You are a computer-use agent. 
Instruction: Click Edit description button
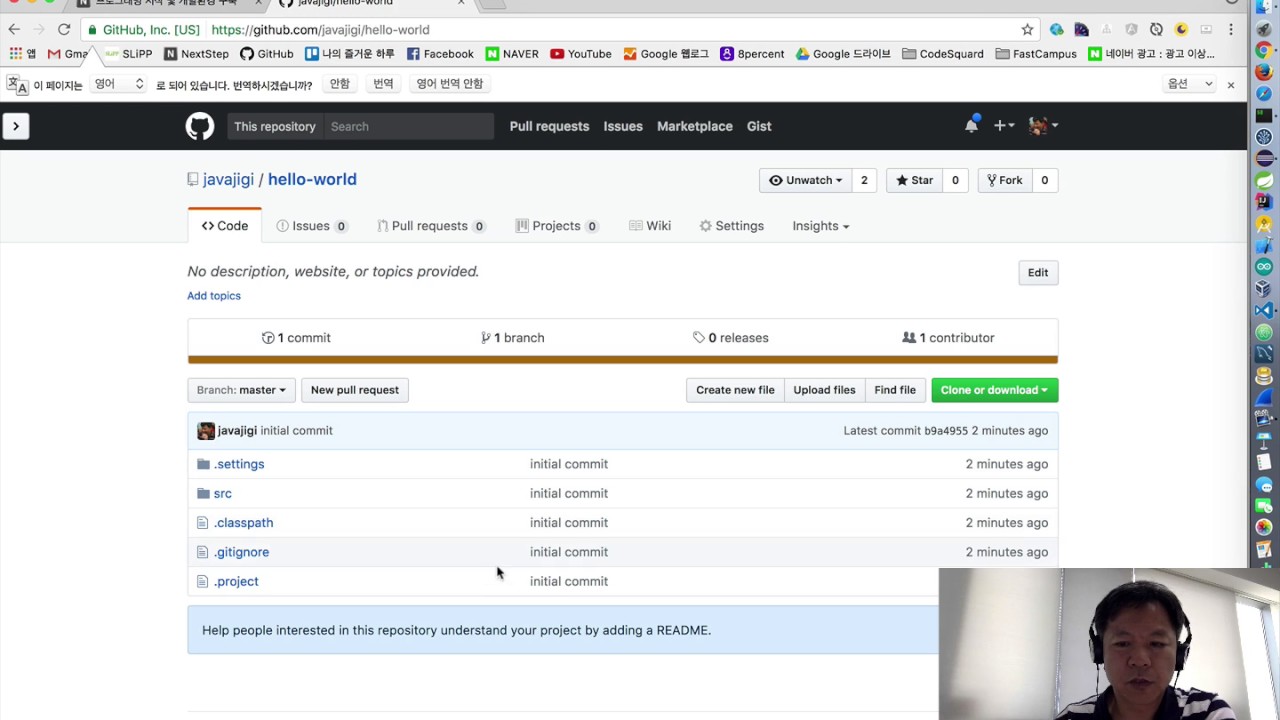click(1038, 272)
